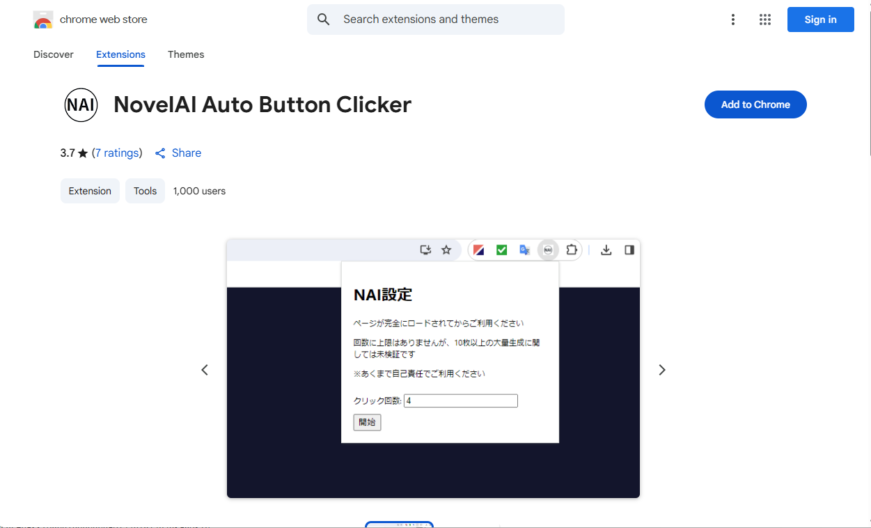Click the puzzle-piece extensions icon

coord(572,250)
